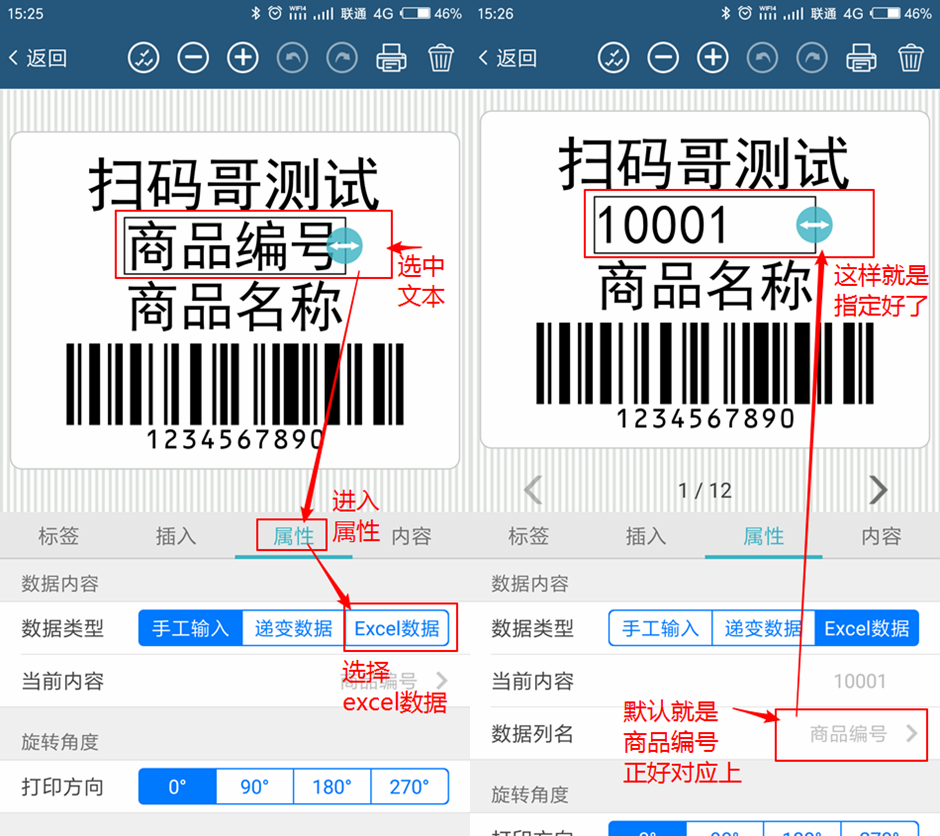This screenshot has width=940, height=836.
Task: Open 标签 tab in left screen
Action: click(x=59, y=536)
